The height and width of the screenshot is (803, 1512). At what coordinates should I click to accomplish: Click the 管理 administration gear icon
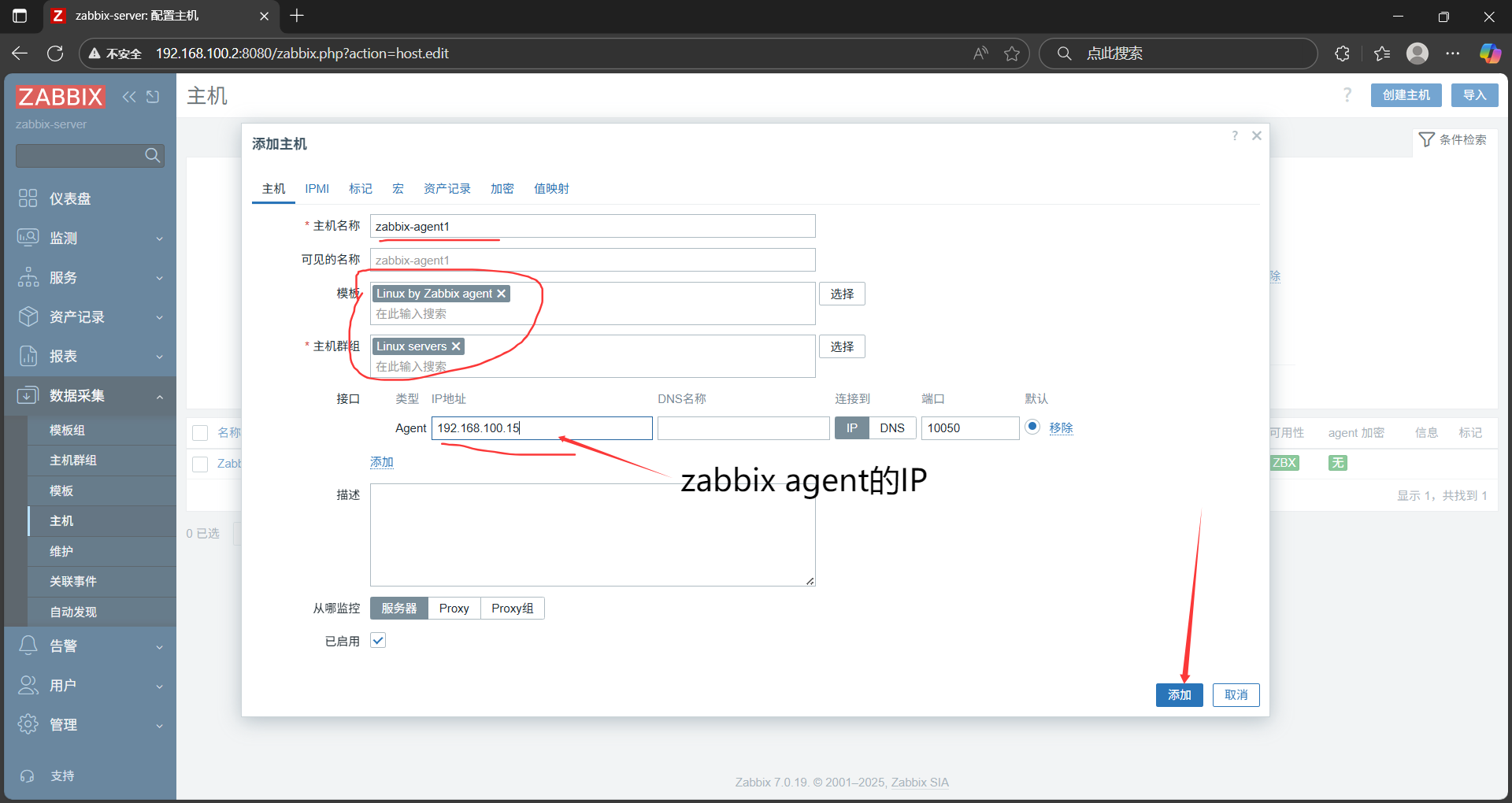pyautogui.click(x=28, y=724)
